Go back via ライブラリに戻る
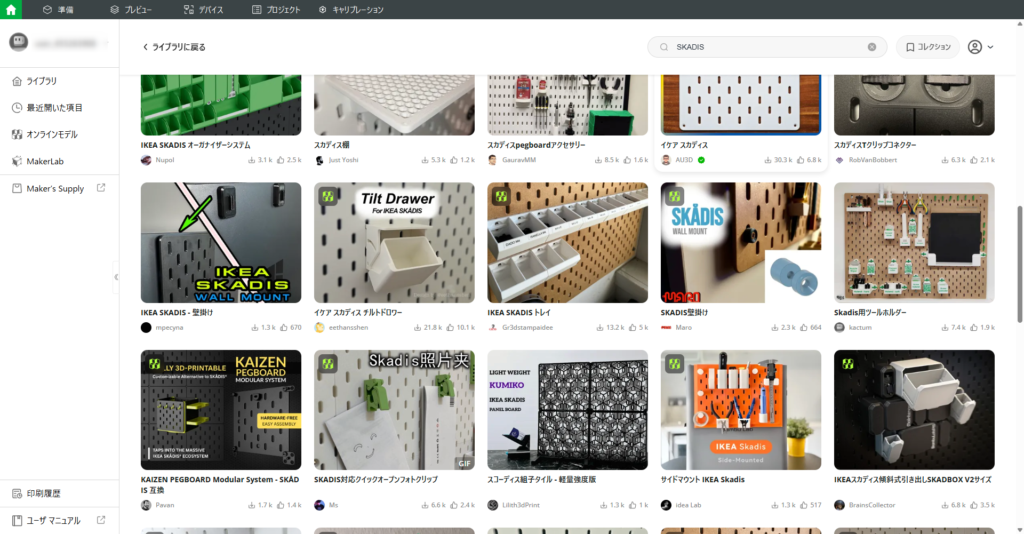The image size is (1024, 534). [x=174, y=47]
